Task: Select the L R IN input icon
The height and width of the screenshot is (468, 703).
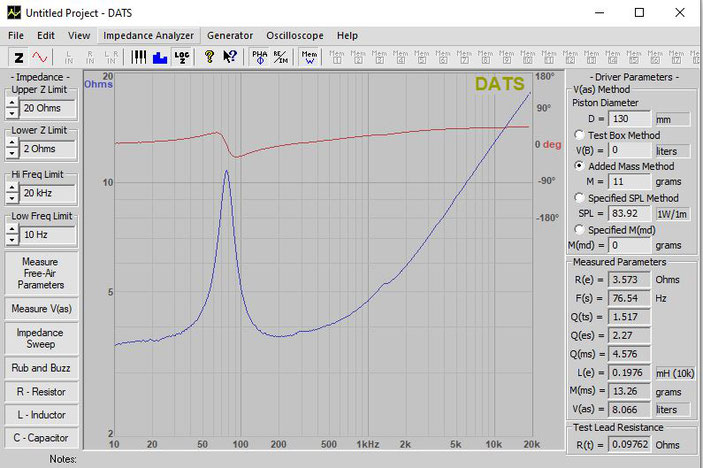Action: tap(111, 57)
